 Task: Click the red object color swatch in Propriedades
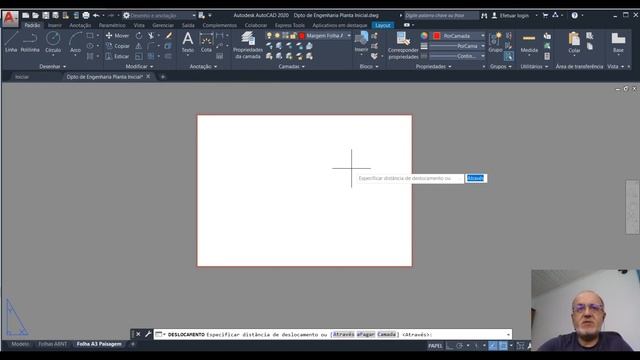pyautogui.click(x=437, y=36)
